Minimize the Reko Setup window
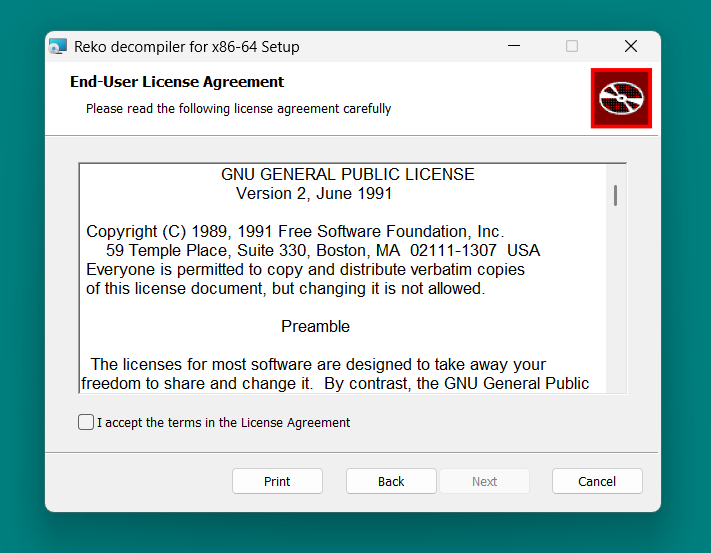Screen dimensions: 711x553 [x=514, y=46]
